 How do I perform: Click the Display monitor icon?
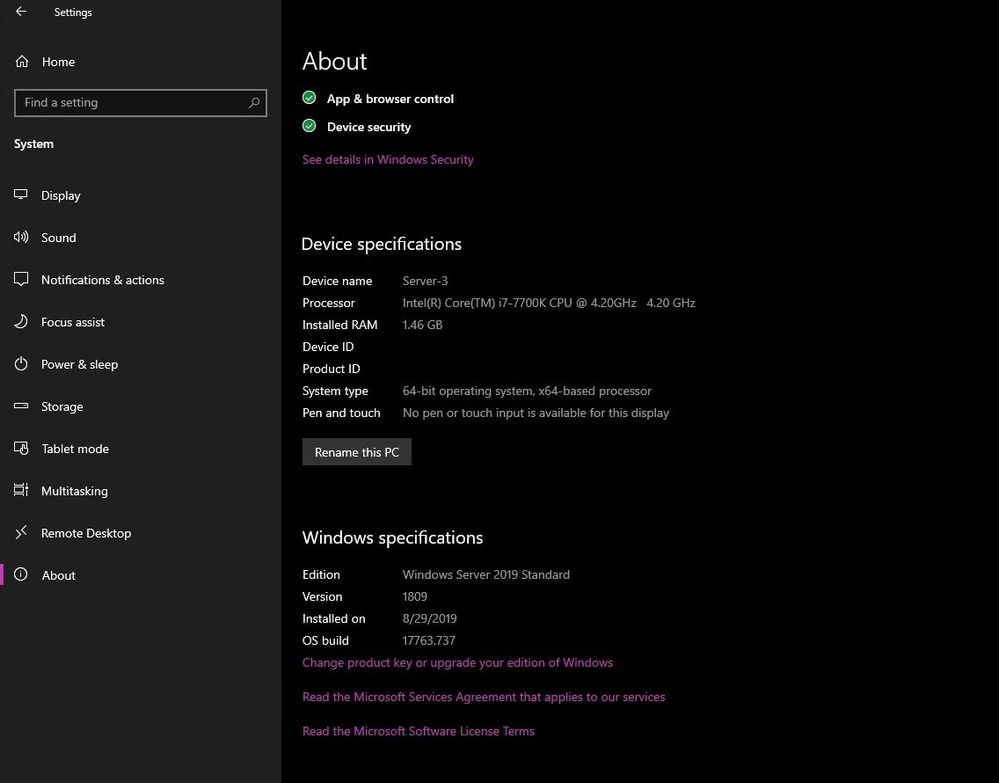coord(21,195)
